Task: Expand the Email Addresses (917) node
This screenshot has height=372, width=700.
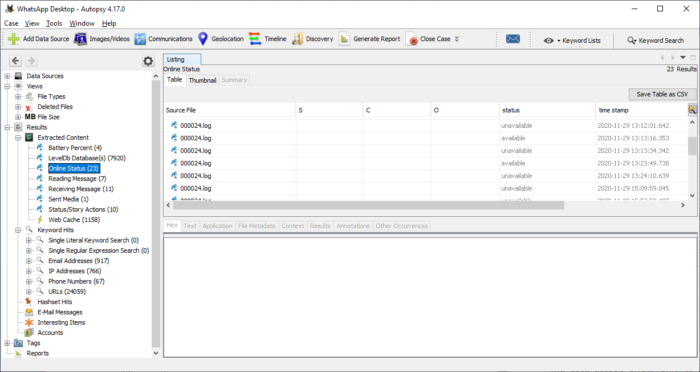Action: point(29,261)
